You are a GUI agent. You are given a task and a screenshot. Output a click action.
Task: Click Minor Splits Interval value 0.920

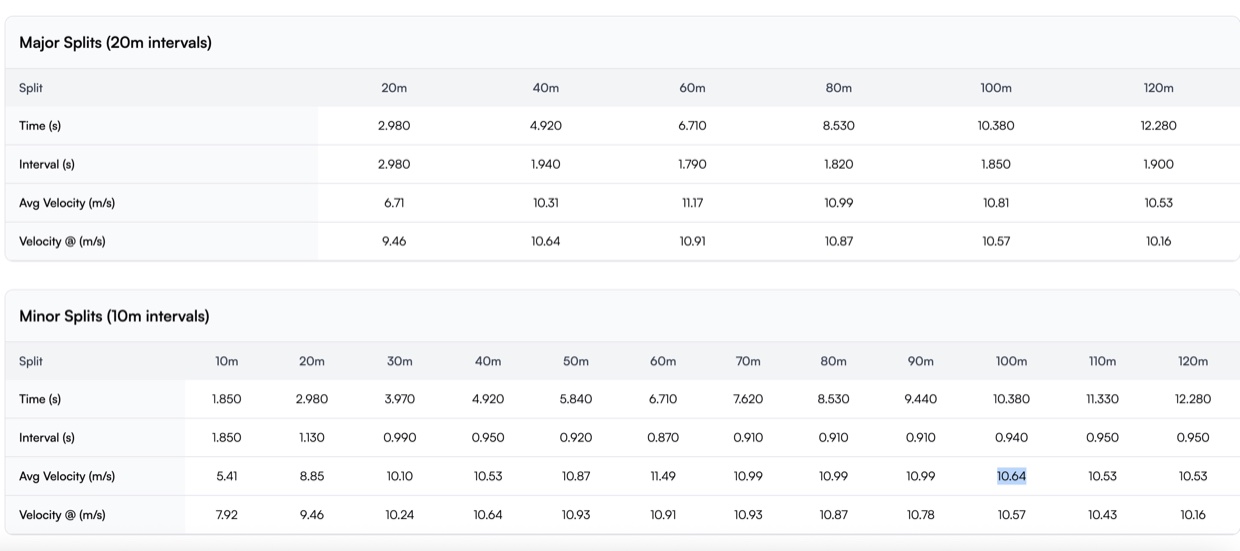point(576,438)
